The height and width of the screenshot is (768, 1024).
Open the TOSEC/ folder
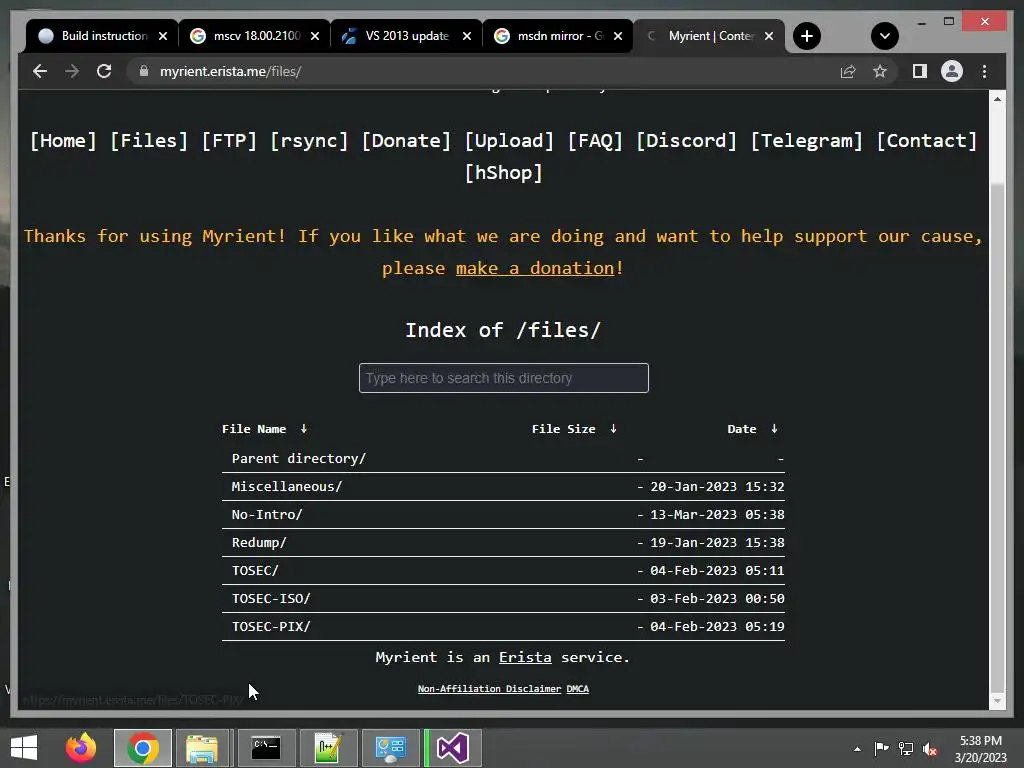(x=255, y=571)
